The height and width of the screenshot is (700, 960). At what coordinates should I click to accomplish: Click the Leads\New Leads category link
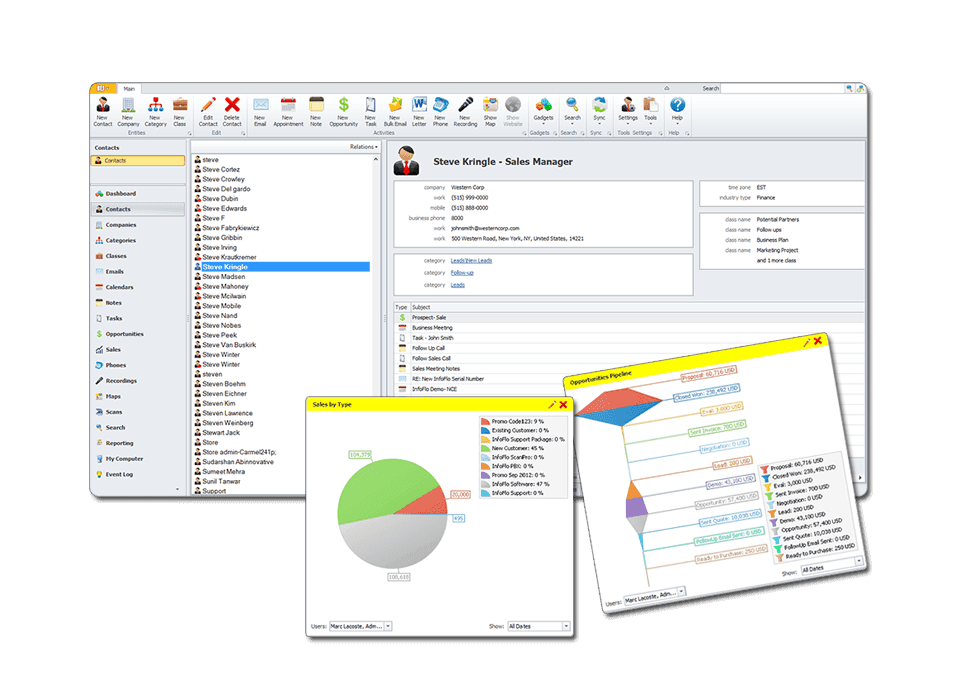[x=471, y=260]
